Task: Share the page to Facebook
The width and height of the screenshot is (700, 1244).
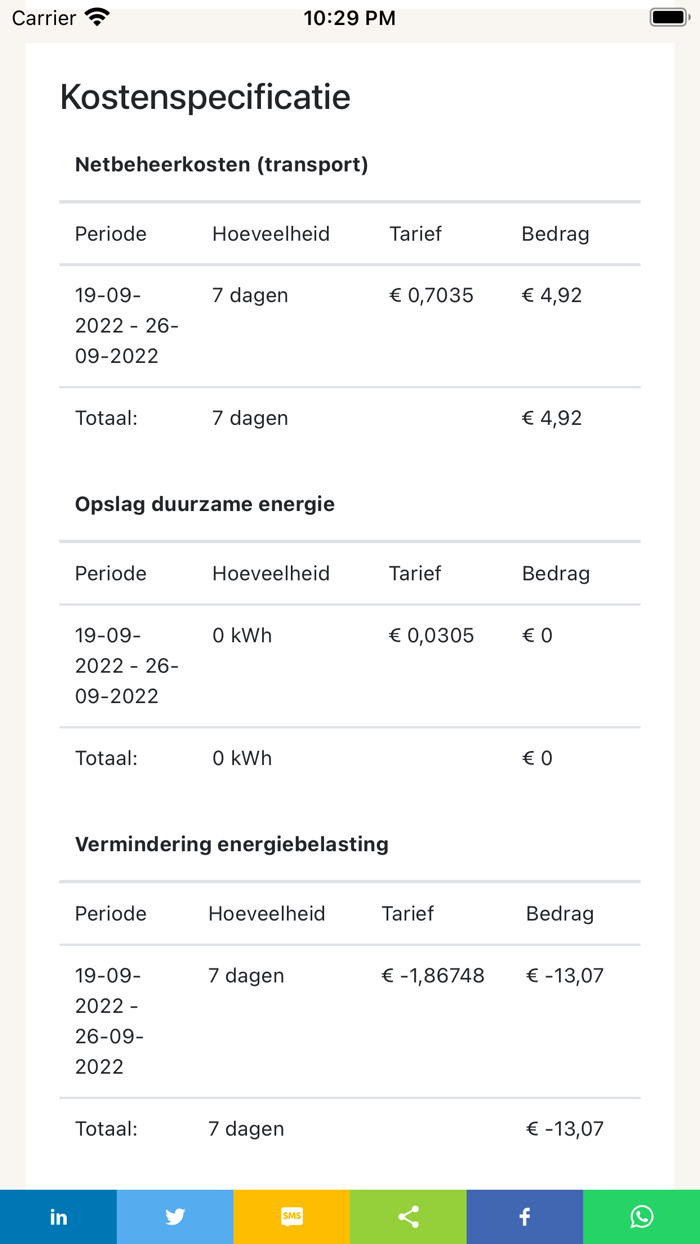Action: tap(524, 1217)
